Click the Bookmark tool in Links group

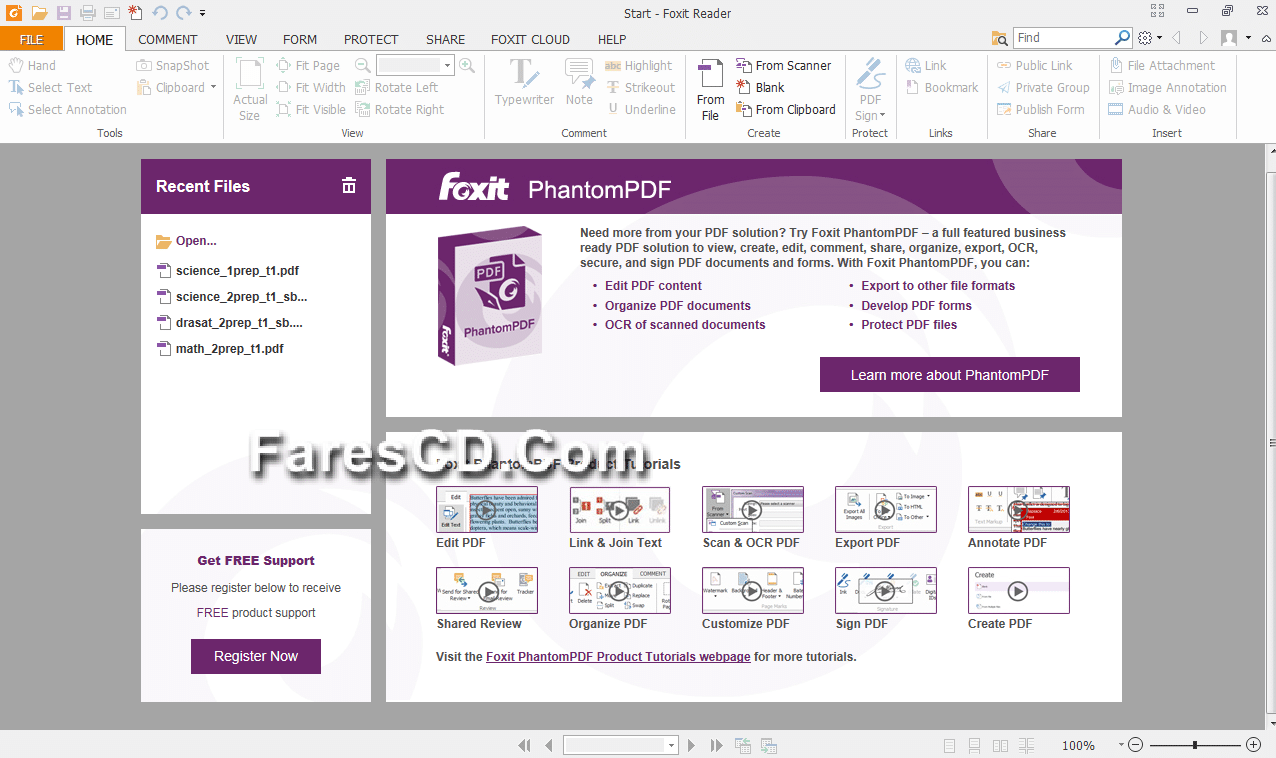click(942, 87)
